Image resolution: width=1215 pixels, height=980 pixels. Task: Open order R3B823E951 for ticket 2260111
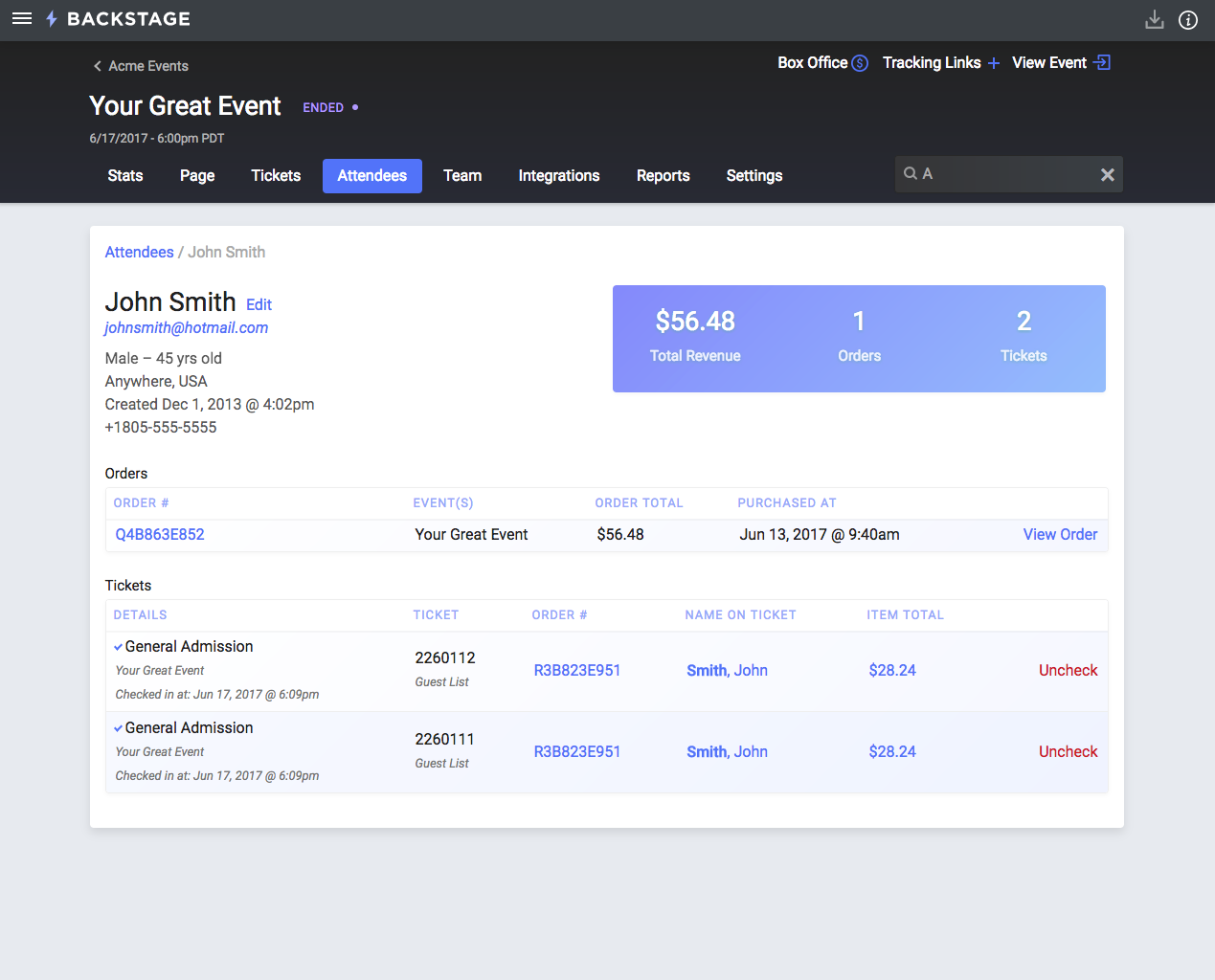pos(577,752)
